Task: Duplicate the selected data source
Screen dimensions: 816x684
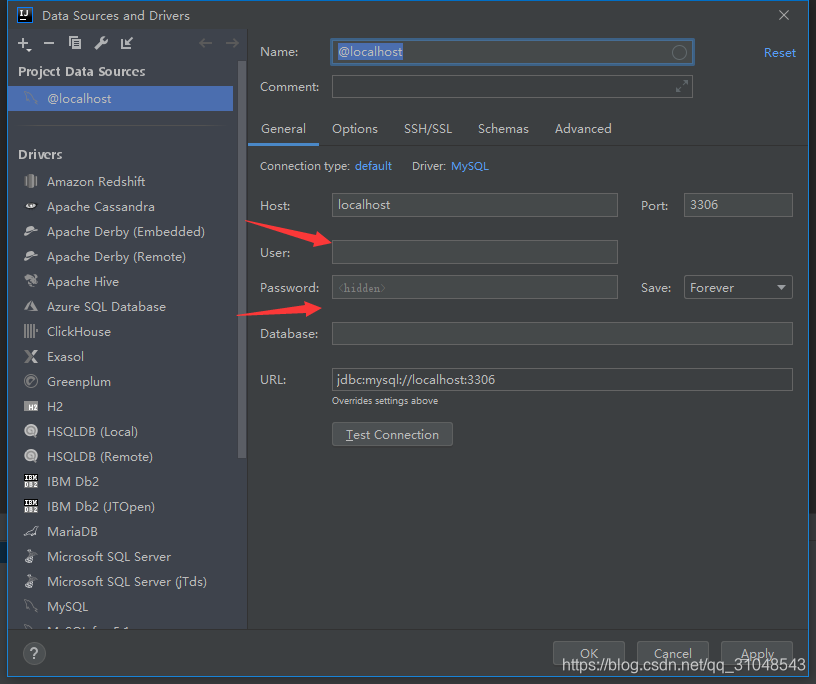Action: tap(75, 43)
